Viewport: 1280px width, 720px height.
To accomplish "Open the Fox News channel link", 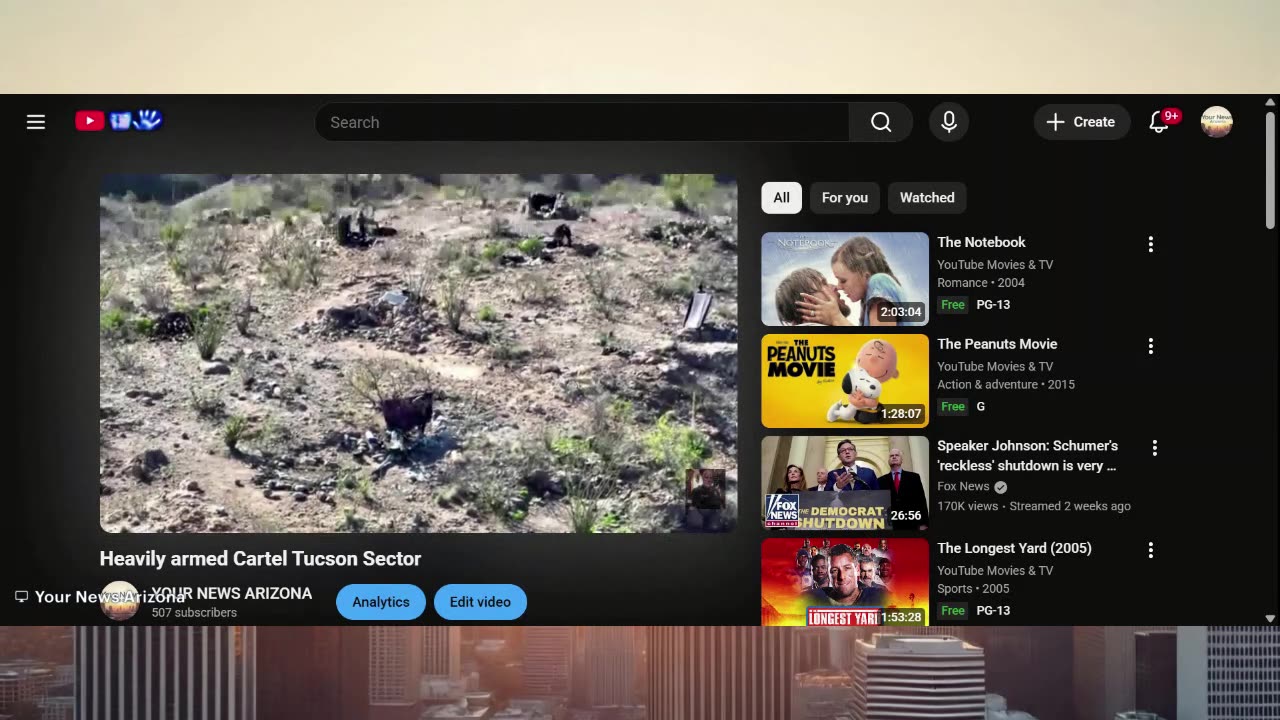I will click(963, 487).
